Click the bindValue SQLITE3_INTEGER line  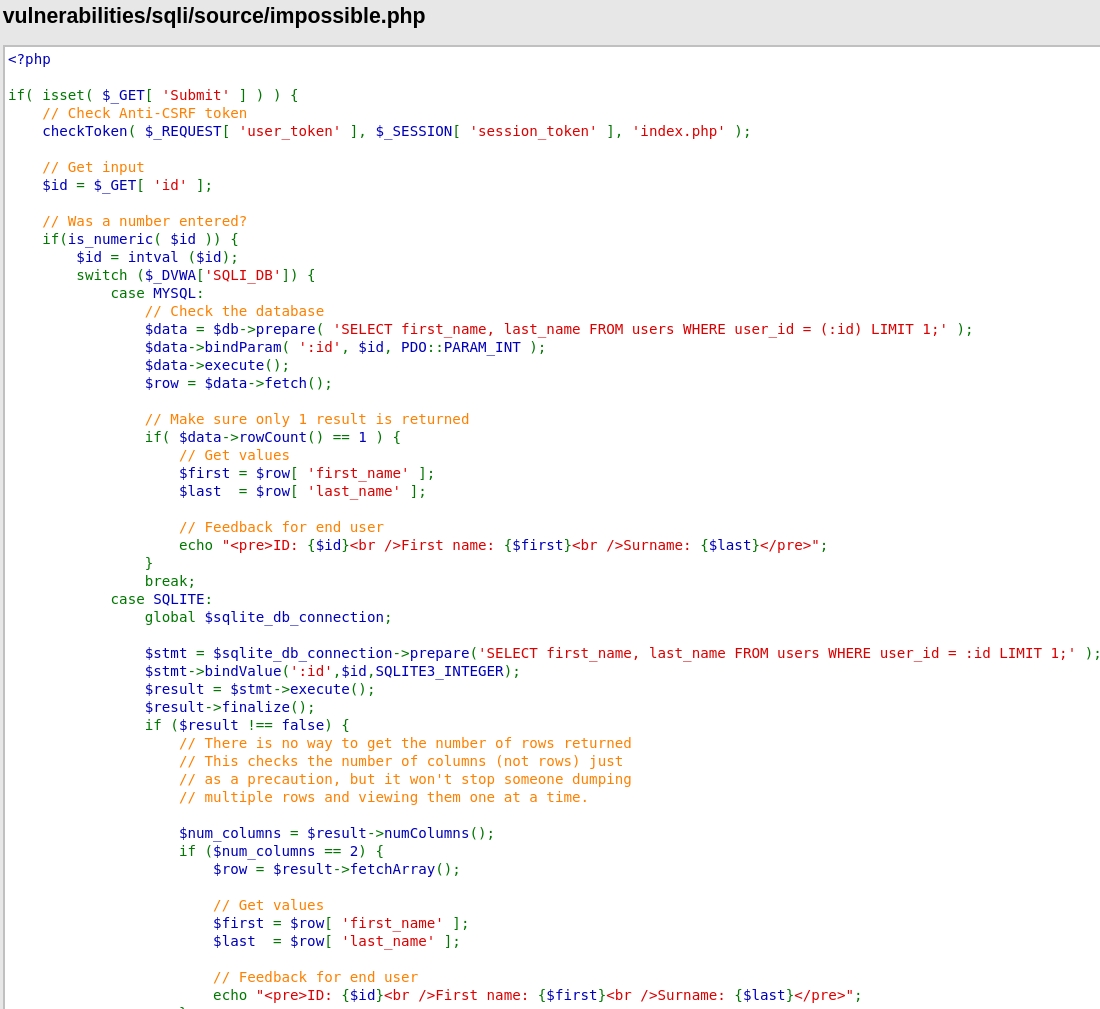[332, 671]
